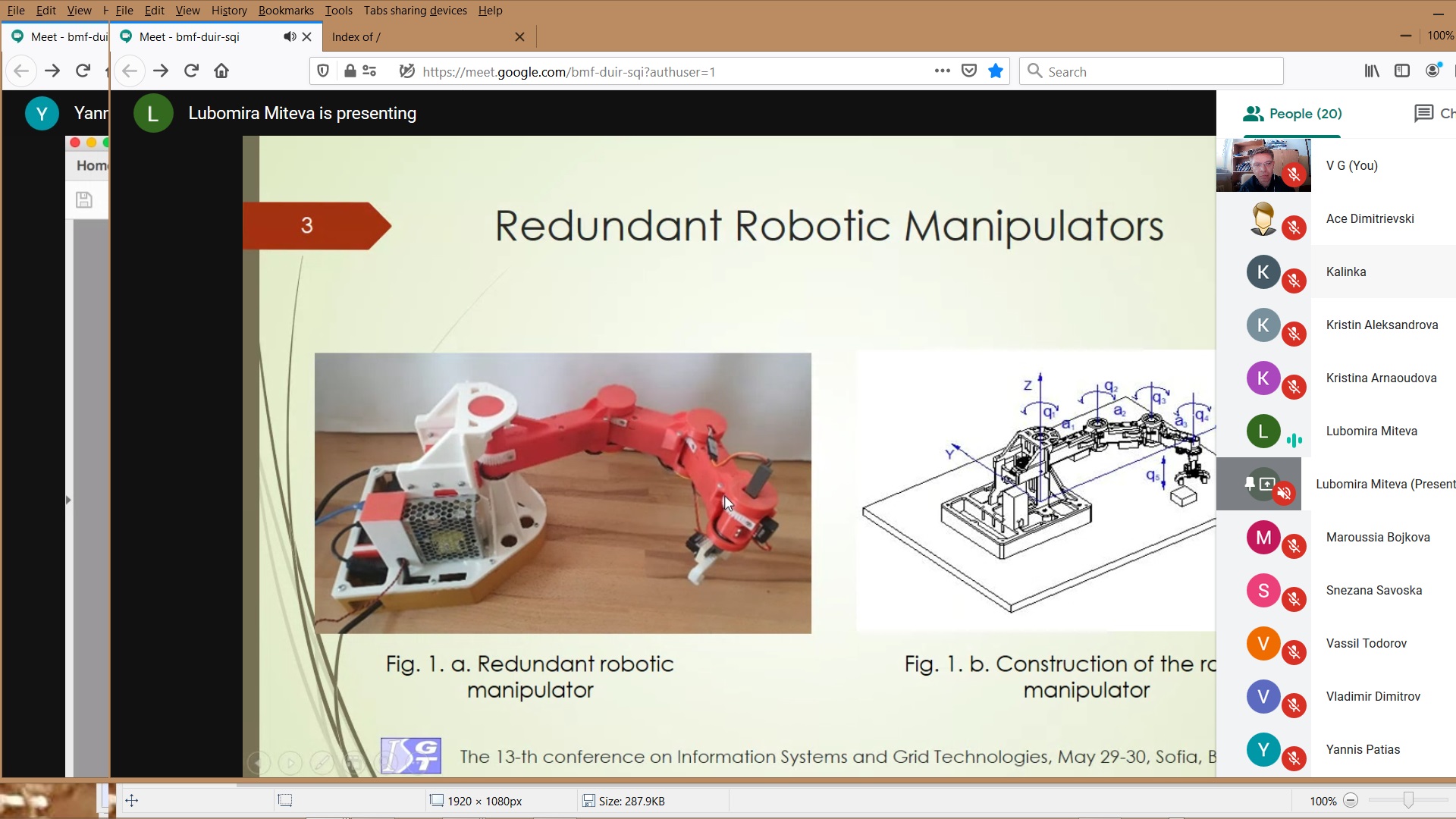Viewport: 1456px width, 819px height.
Task: Open the Tools menu
Action: (x=340, y=10)
